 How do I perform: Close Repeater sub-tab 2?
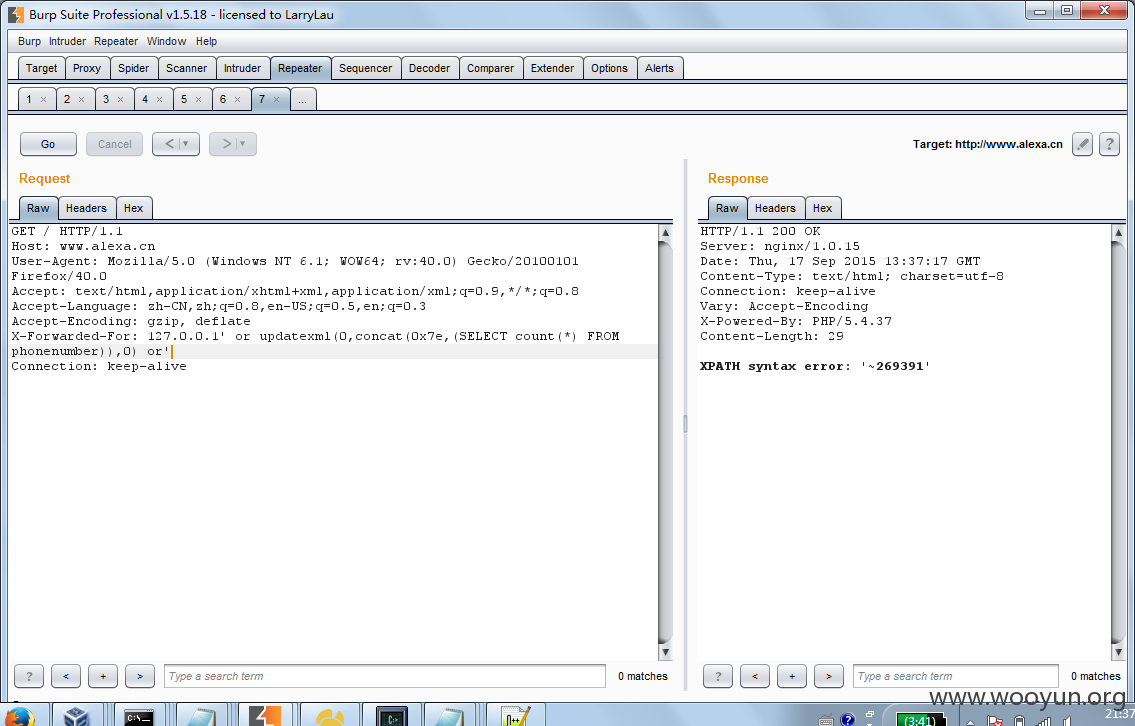coord(81,100)
